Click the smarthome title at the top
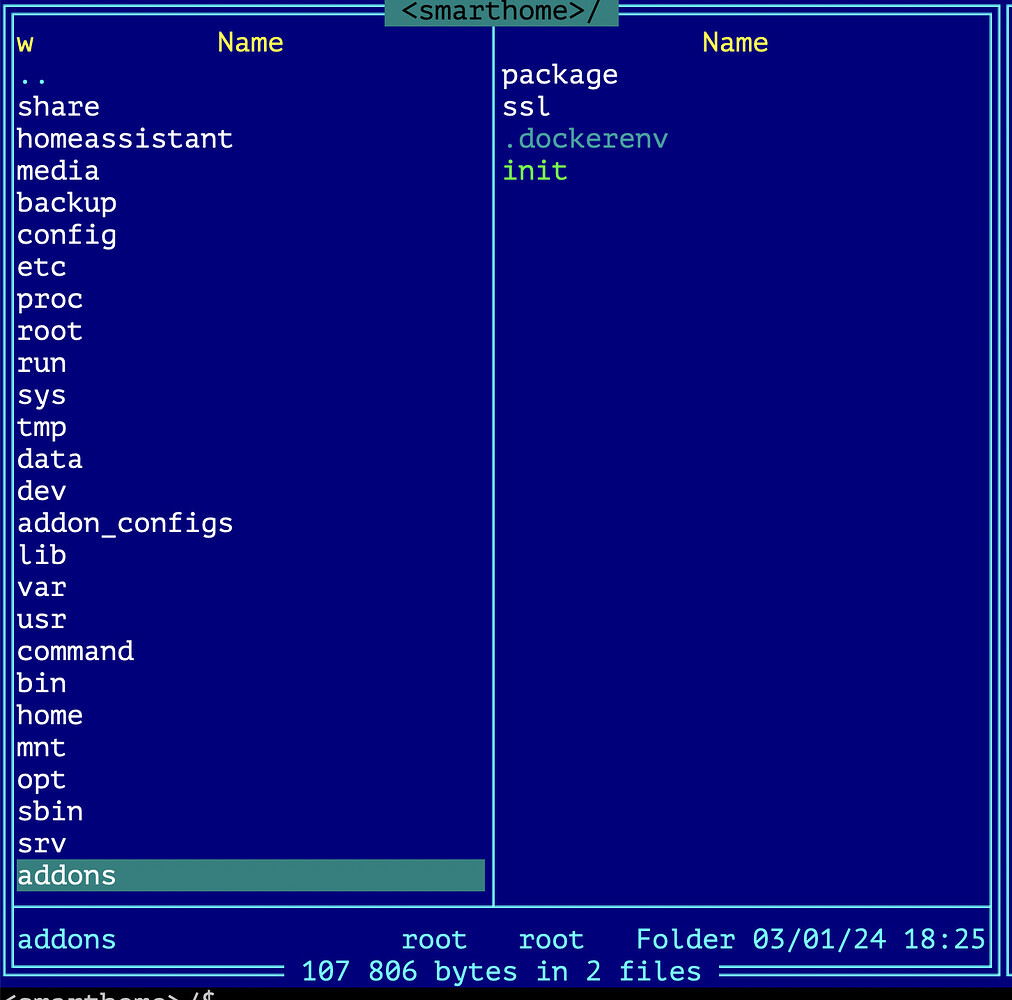The image size is (1012, 1000). click(500, 12)
